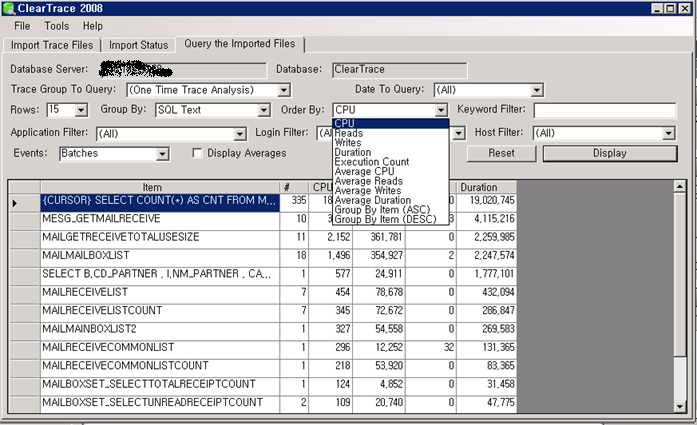
Task: Choose Group By Item (ASC) option
Action: [391, 210]
